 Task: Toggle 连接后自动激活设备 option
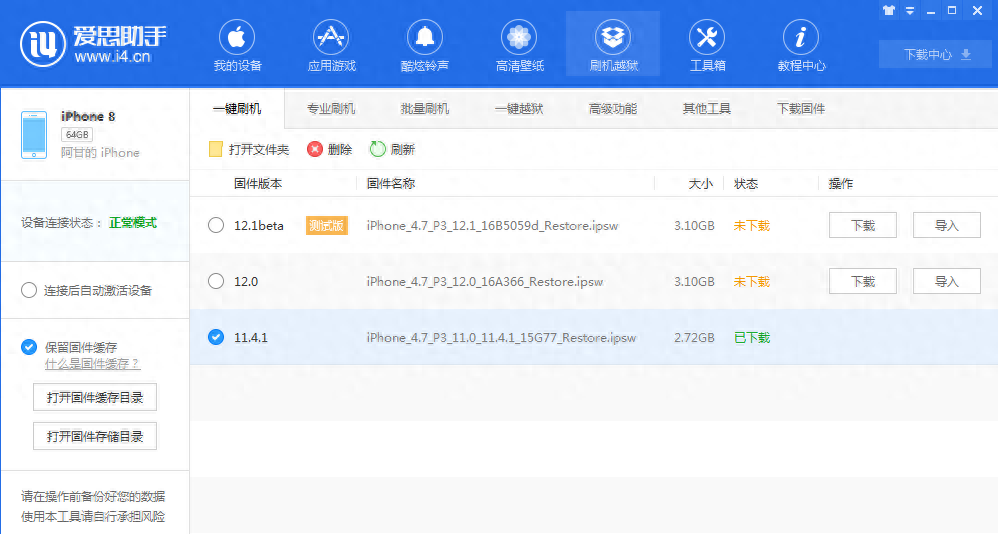pos(29,290)
